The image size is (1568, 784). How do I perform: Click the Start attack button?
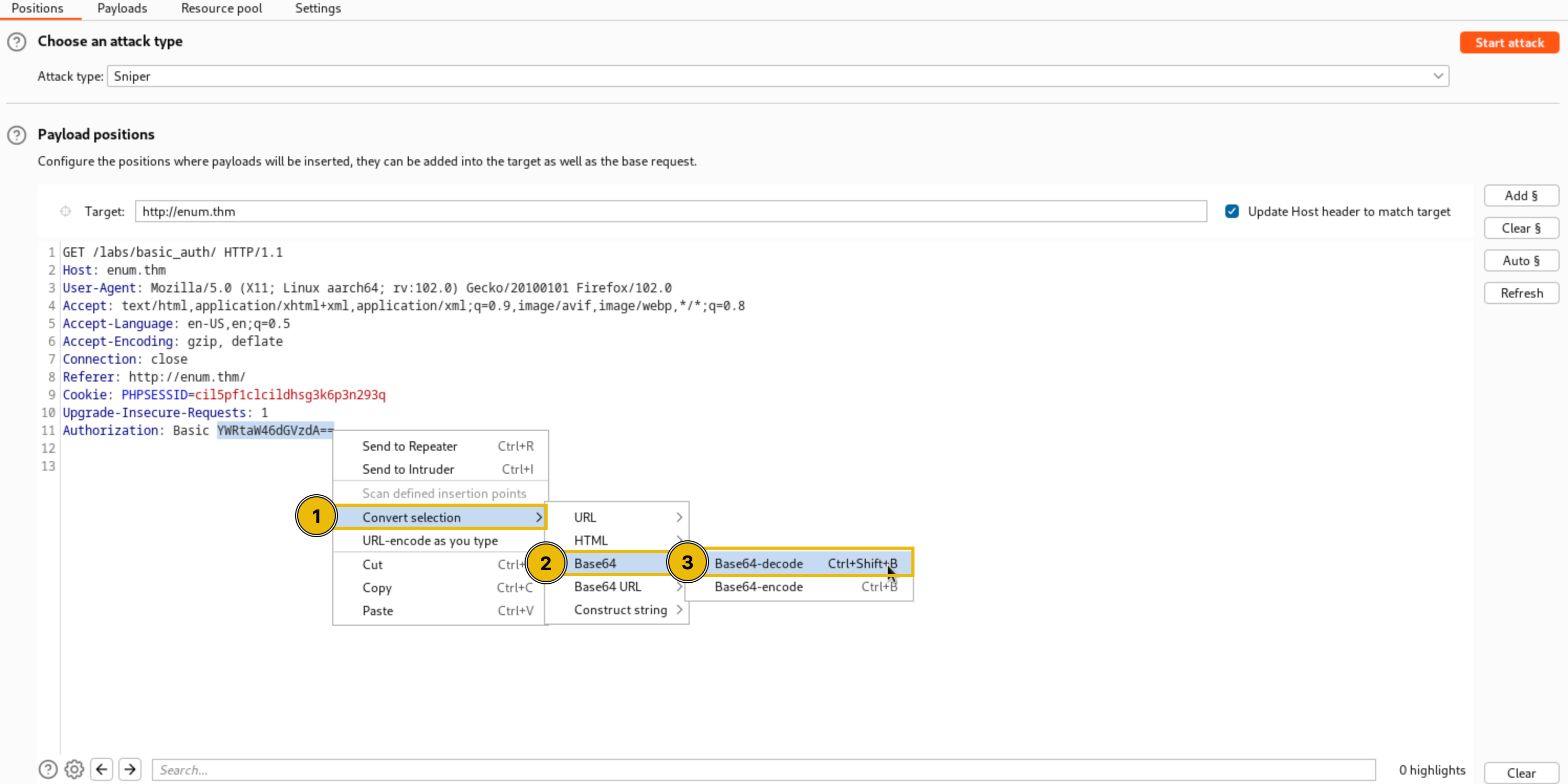click(x=1509, y=42)
